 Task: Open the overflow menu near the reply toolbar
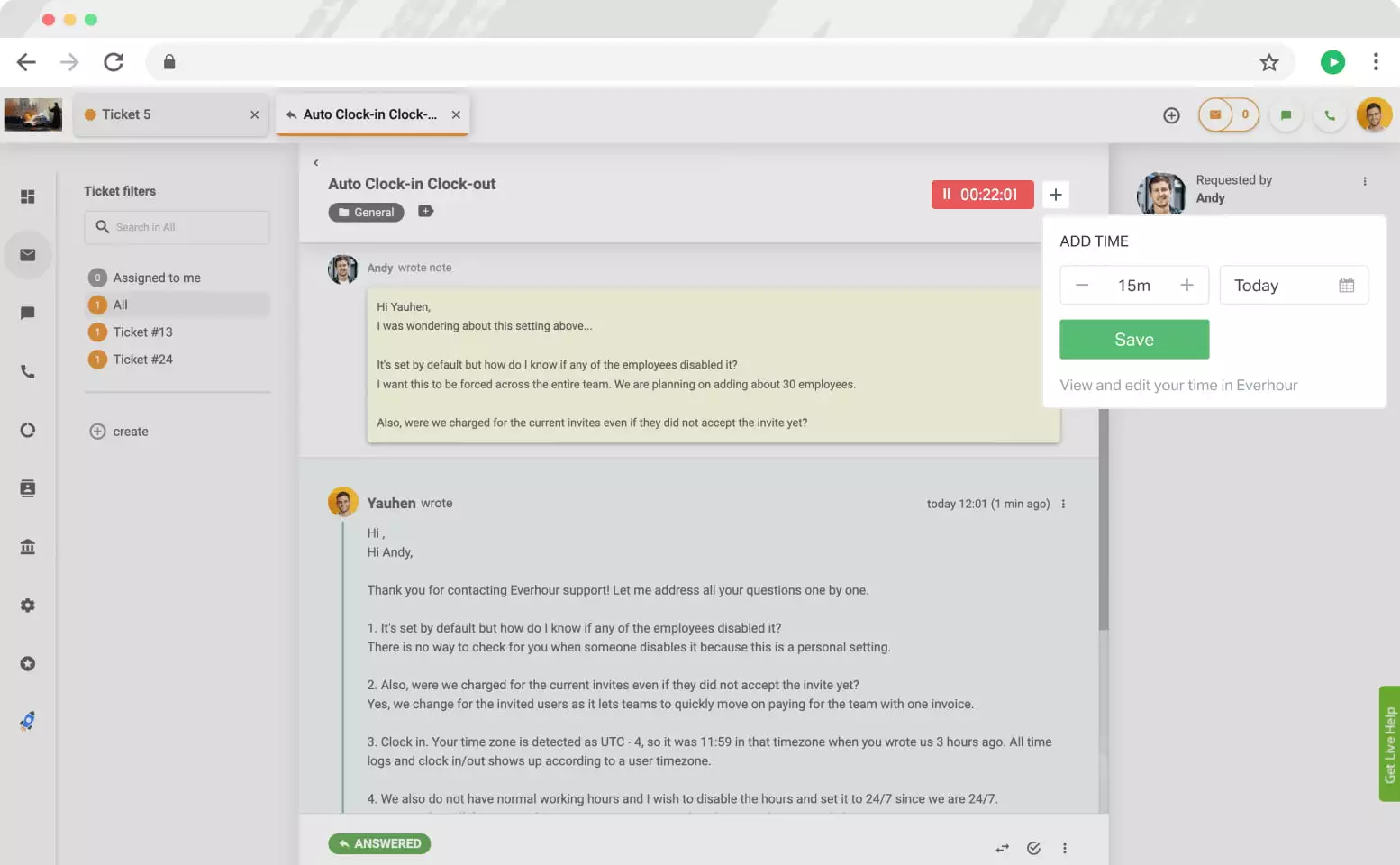[x=1065, y=847]
